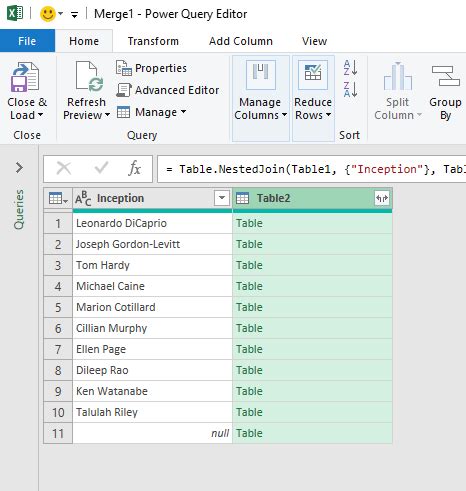Open the smiley feedback dropdown arrow
This screenshot has height=491, width=466.
coord(61,14)
